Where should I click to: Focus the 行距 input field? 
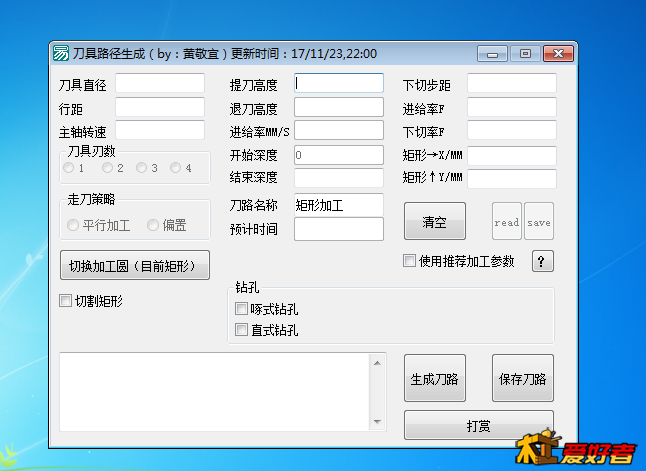(x=160, y=107)
